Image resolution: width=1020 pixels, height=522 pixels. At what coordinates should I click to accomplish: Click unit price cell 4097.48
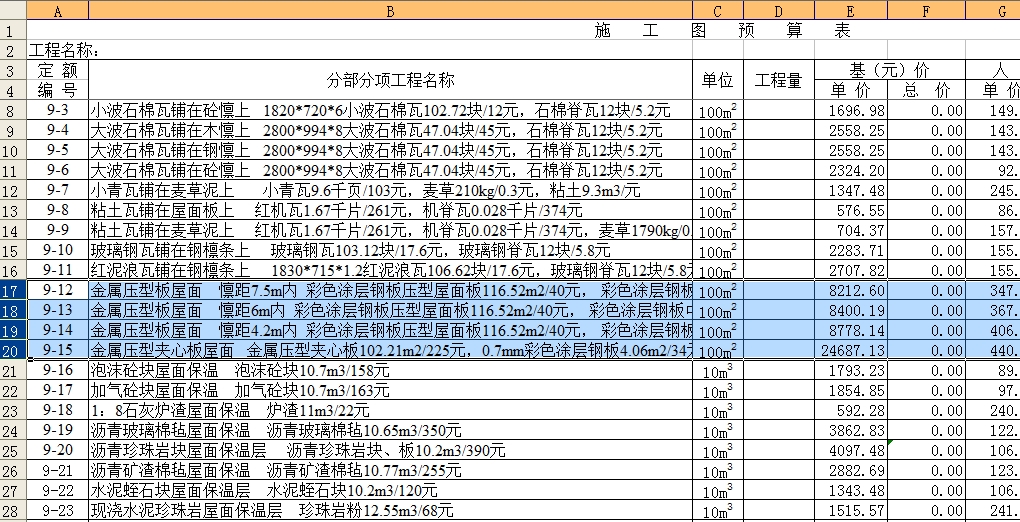tap(851, 451)
